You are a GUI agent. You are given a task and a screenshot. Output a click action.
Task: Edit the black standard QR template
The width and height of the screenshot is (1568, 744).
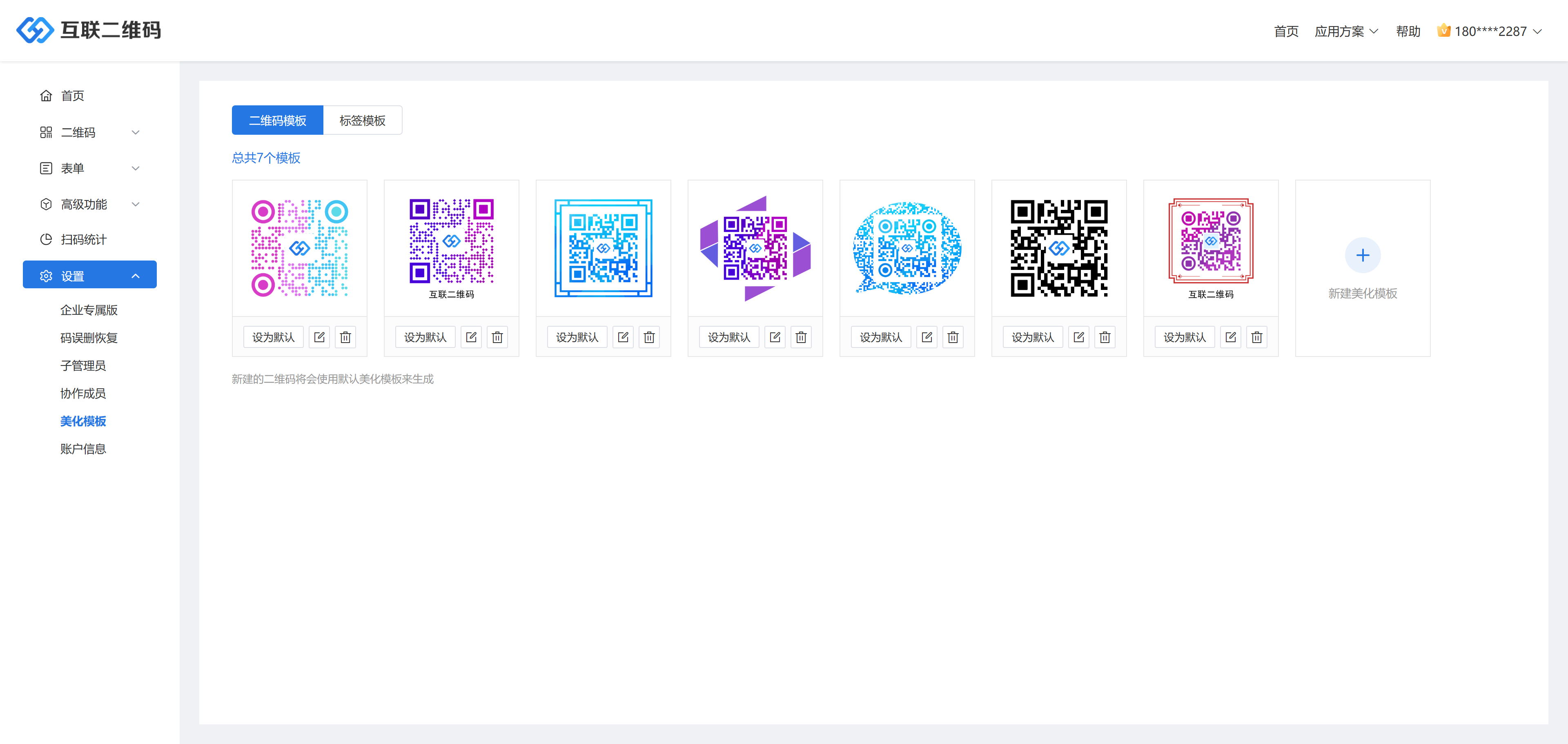(x=1078, y=337)
